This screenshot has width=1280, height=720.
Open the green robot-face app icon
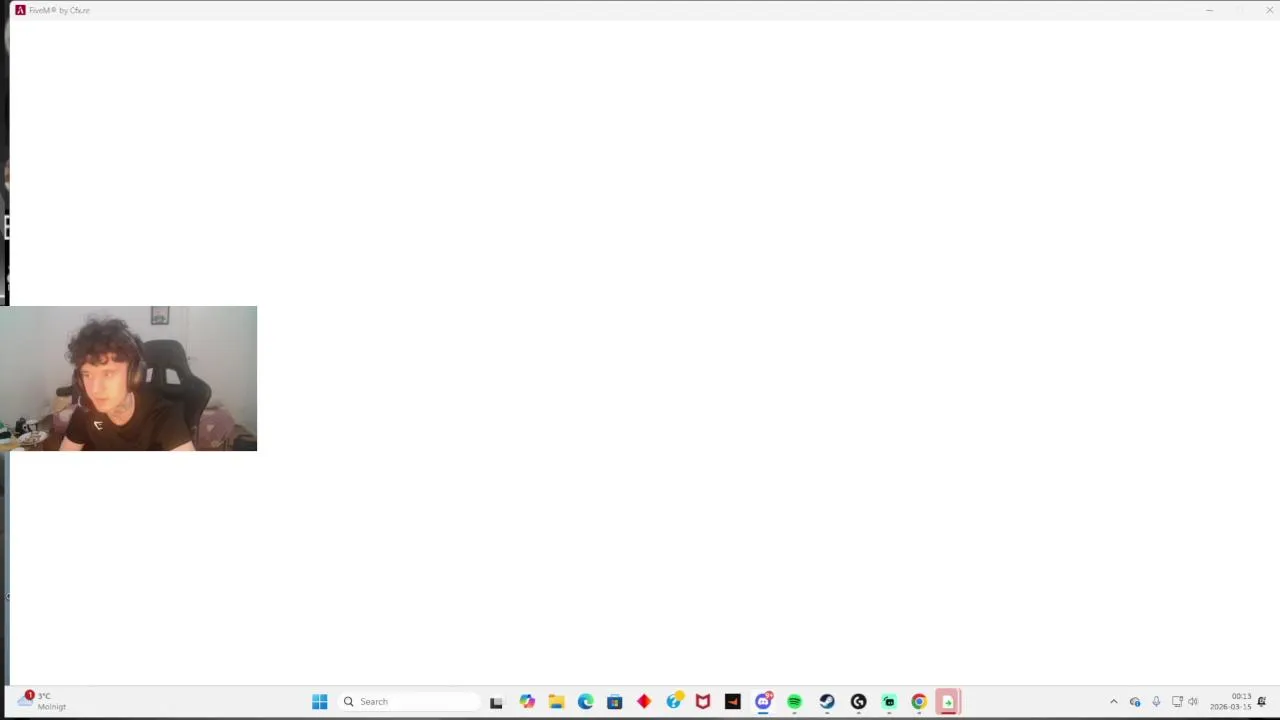pyautogui.click(x=889, y=702)
